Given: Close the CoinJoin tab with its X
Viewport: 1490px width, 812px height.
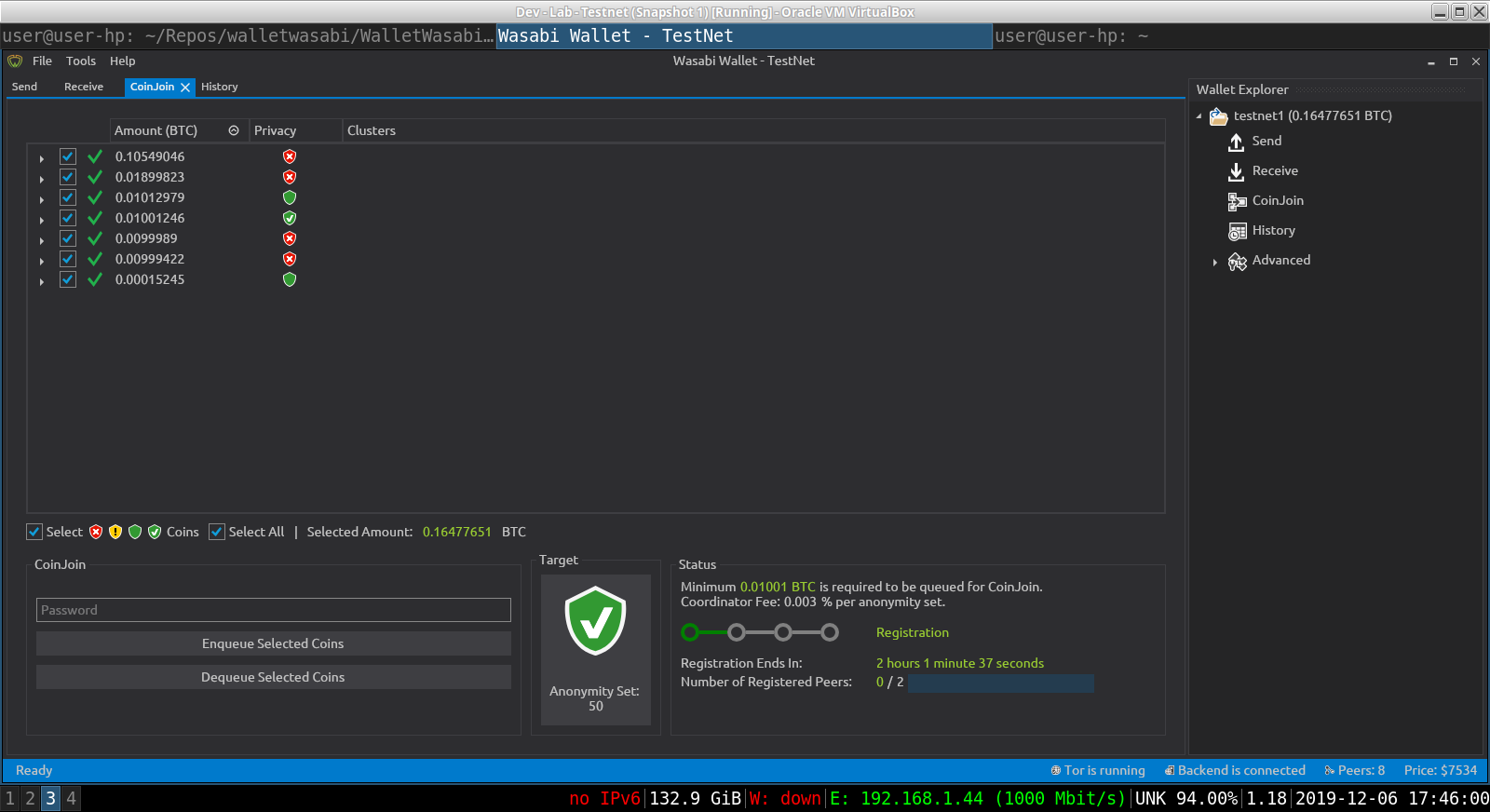Looking at the screenshot, I should point(185,88).
